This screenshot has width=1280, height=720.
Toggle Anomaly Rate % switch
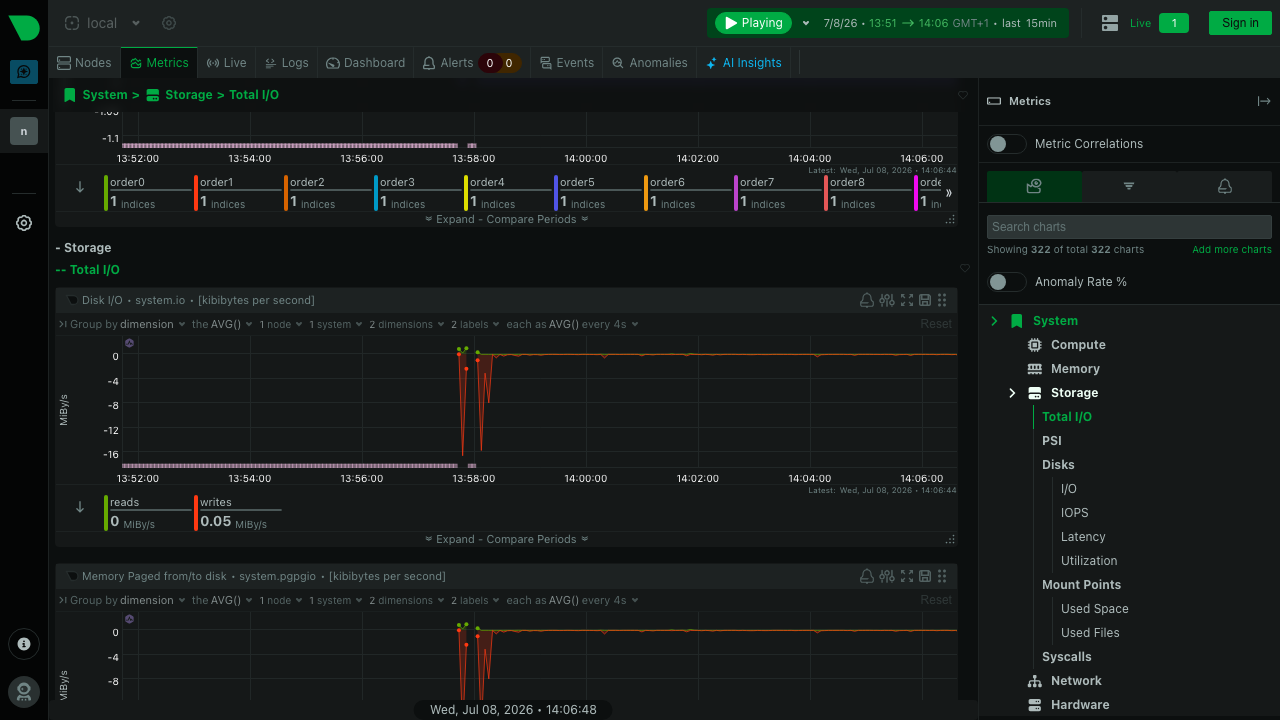tap(1006, 282)
